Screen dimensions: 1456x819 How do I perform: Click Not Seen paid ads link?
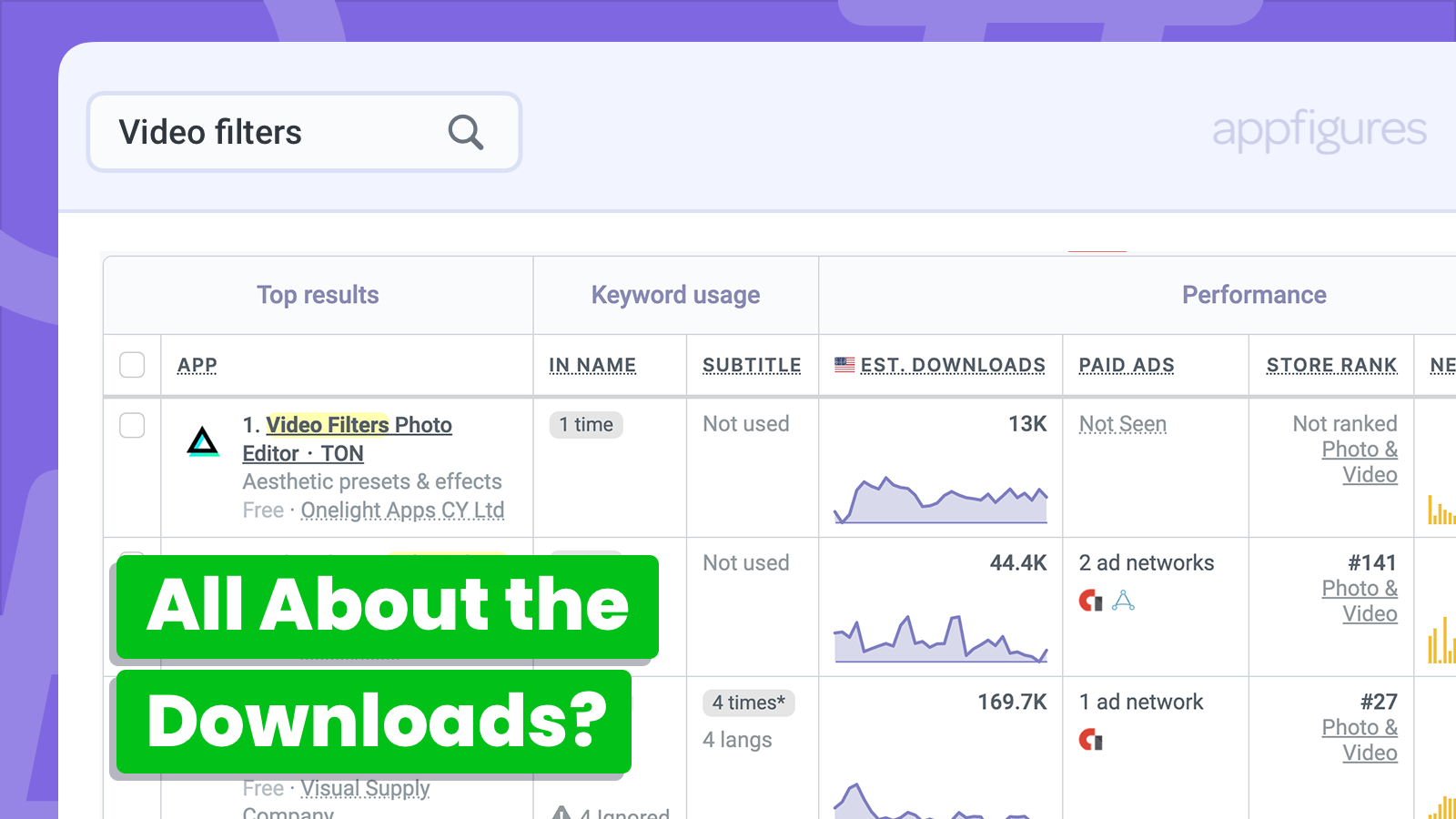[1123, 424]
